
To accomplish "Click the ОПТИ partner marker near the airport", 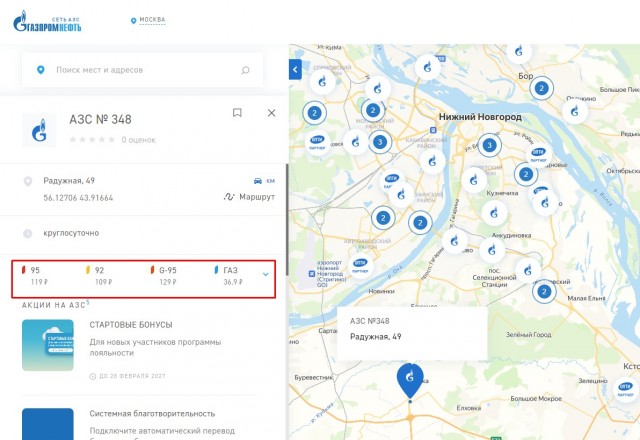I will pyautogui.click(x=360, y=265).
